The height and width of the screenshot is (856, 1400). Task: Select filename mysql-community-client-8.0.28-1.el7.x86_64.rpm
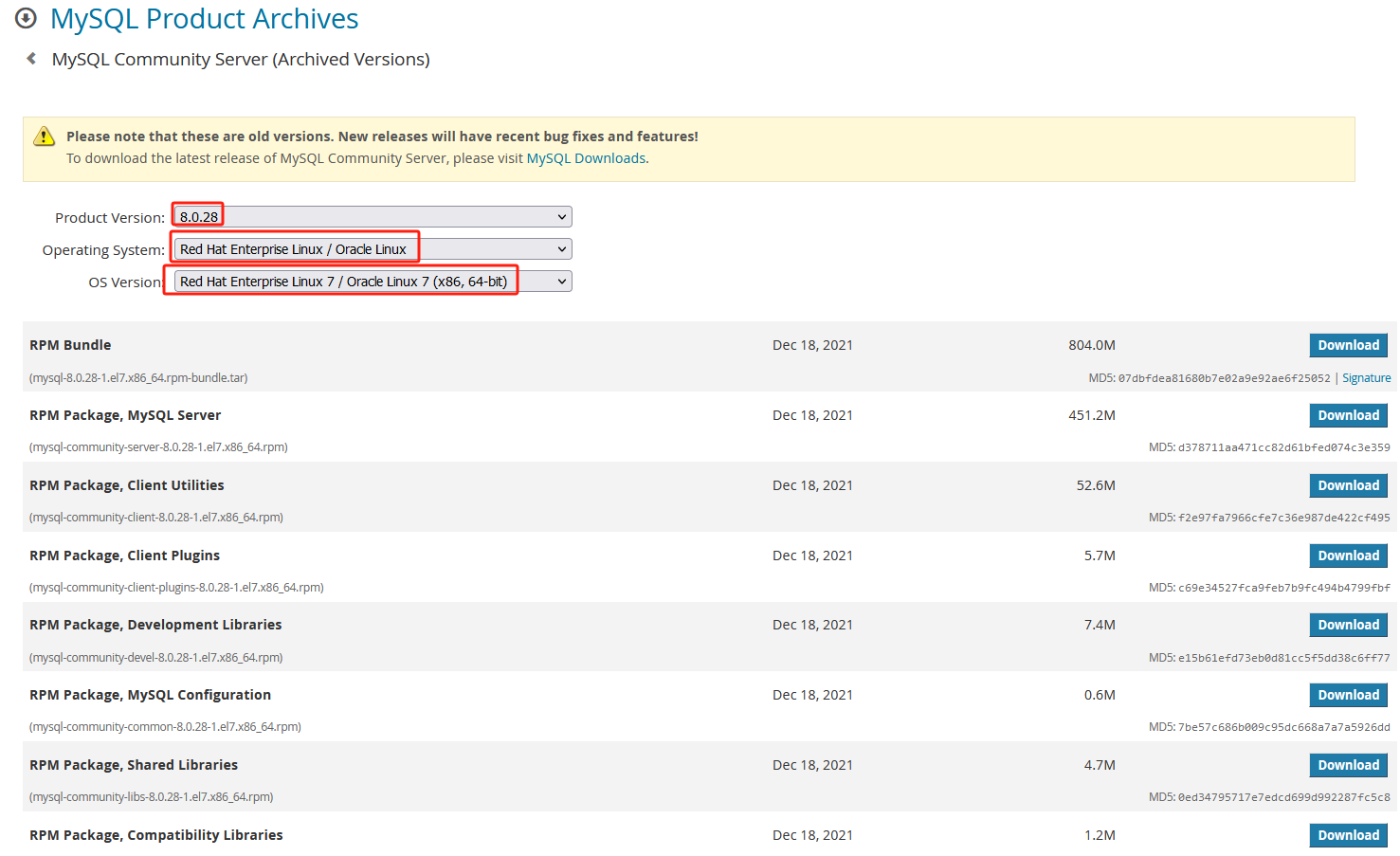(x=156, y=518)
